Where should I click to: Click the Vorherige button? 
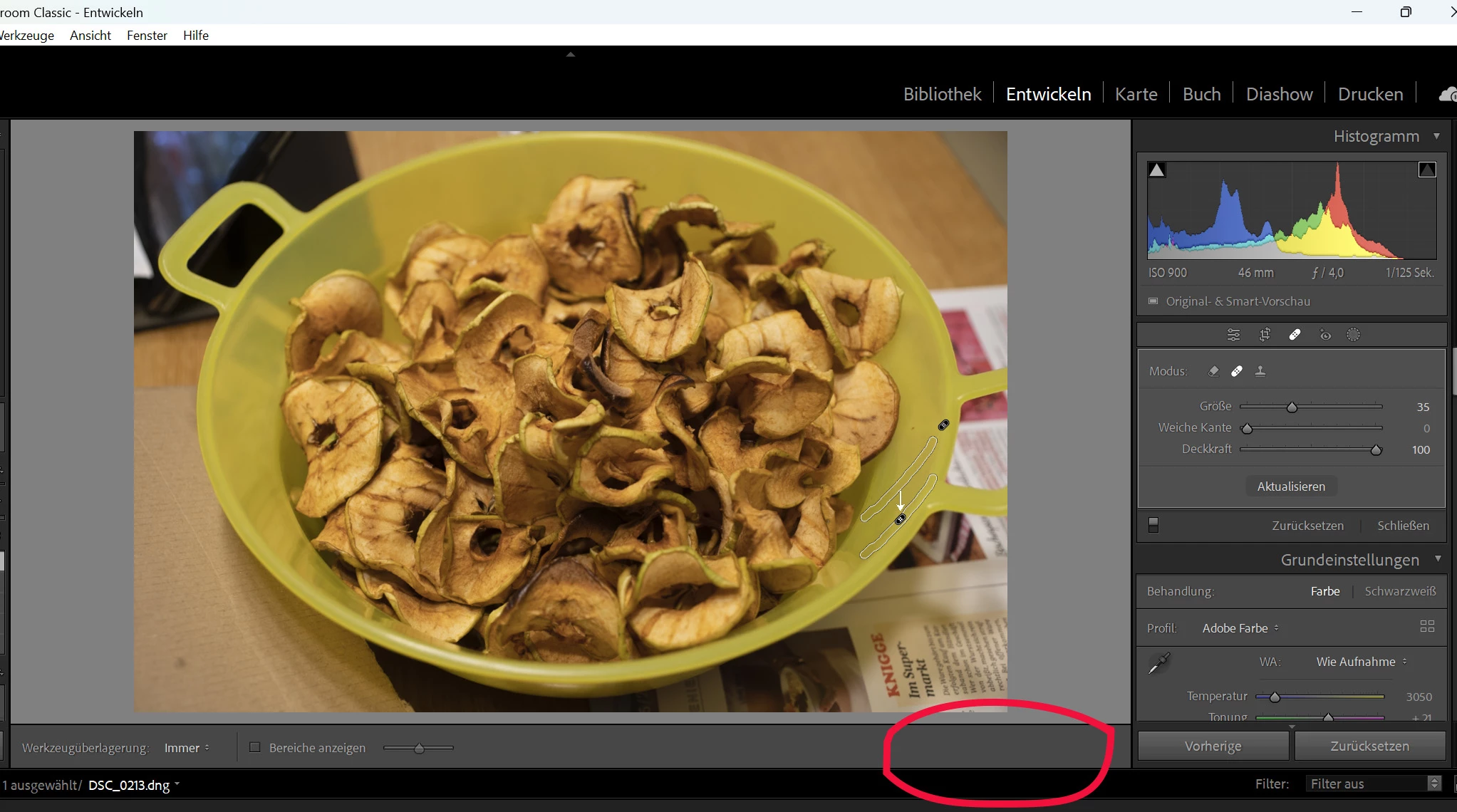click(x=1213, y=746)
